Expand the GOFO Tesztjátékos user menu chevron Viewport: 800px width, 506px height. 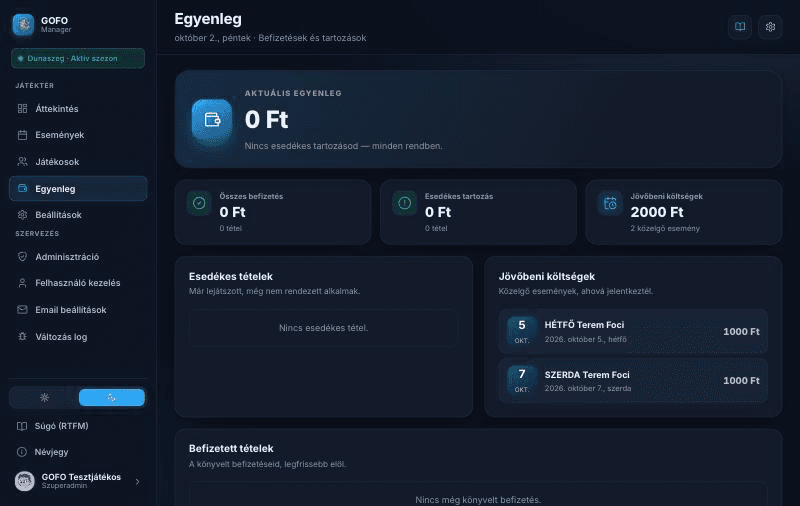point(137,482)
